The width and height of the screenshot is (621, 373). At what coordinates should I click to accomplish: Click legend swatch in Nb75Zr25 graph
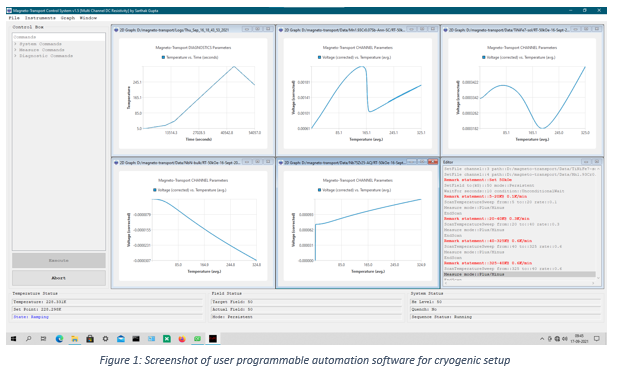320,190
